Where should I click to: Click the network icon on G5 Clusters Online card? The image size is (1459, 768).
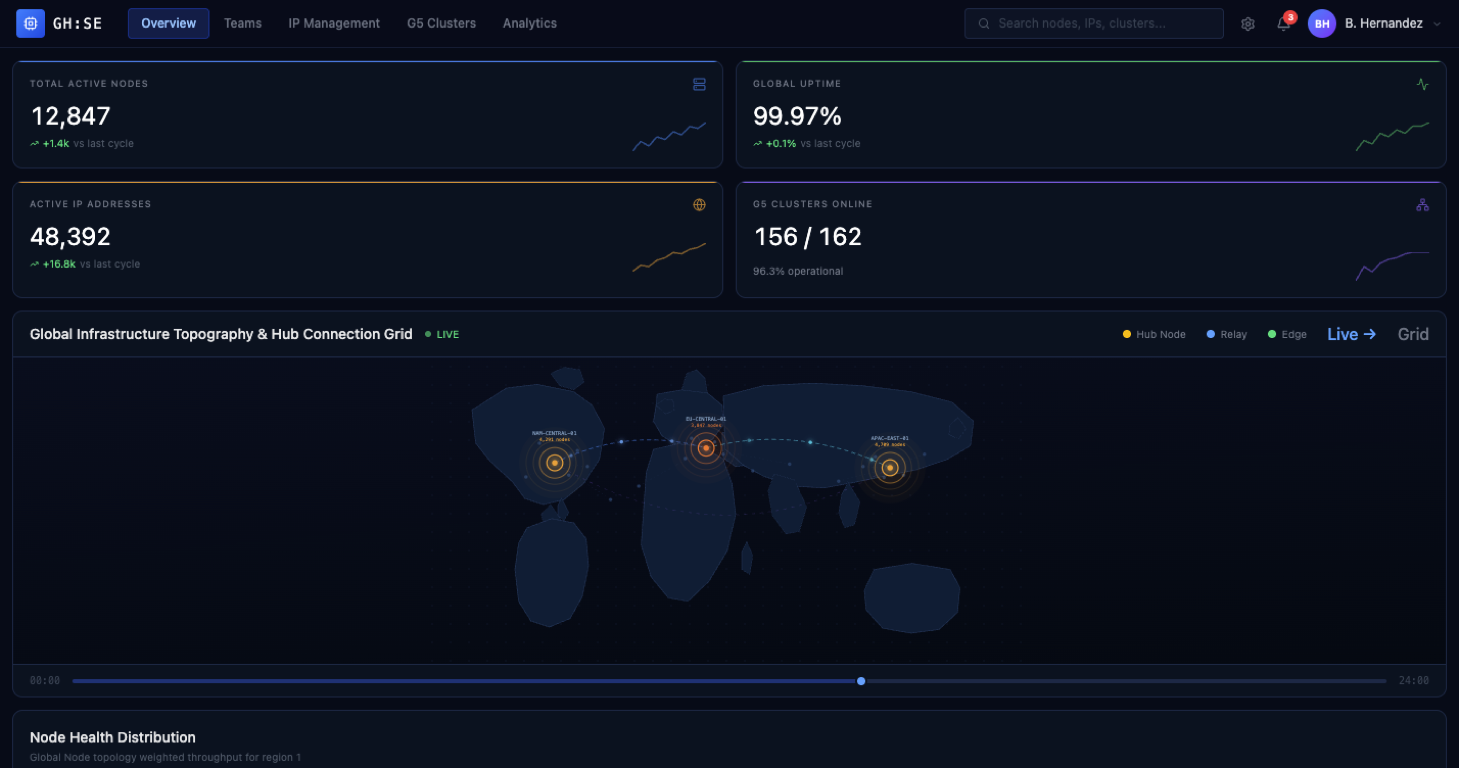(1422, 205)
